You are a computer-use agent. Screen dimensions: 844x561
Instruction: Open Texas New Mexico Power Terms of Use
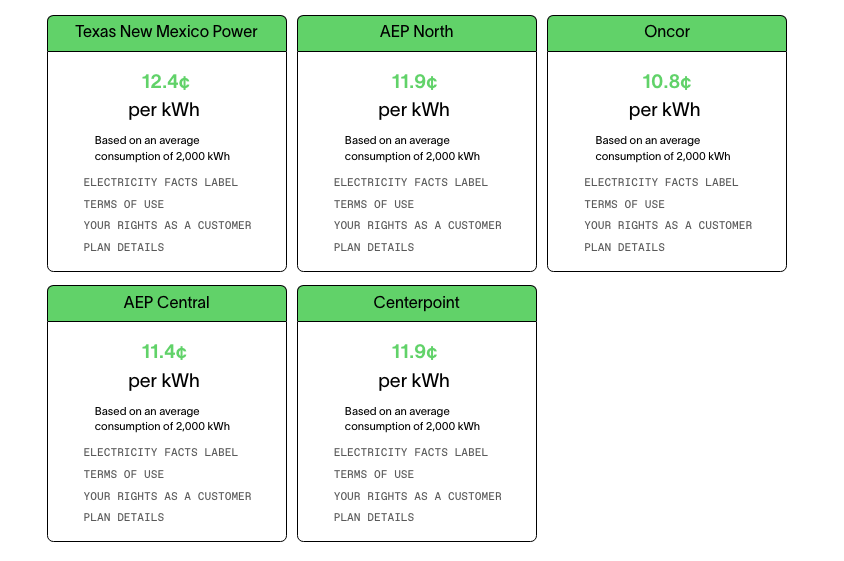124,205
